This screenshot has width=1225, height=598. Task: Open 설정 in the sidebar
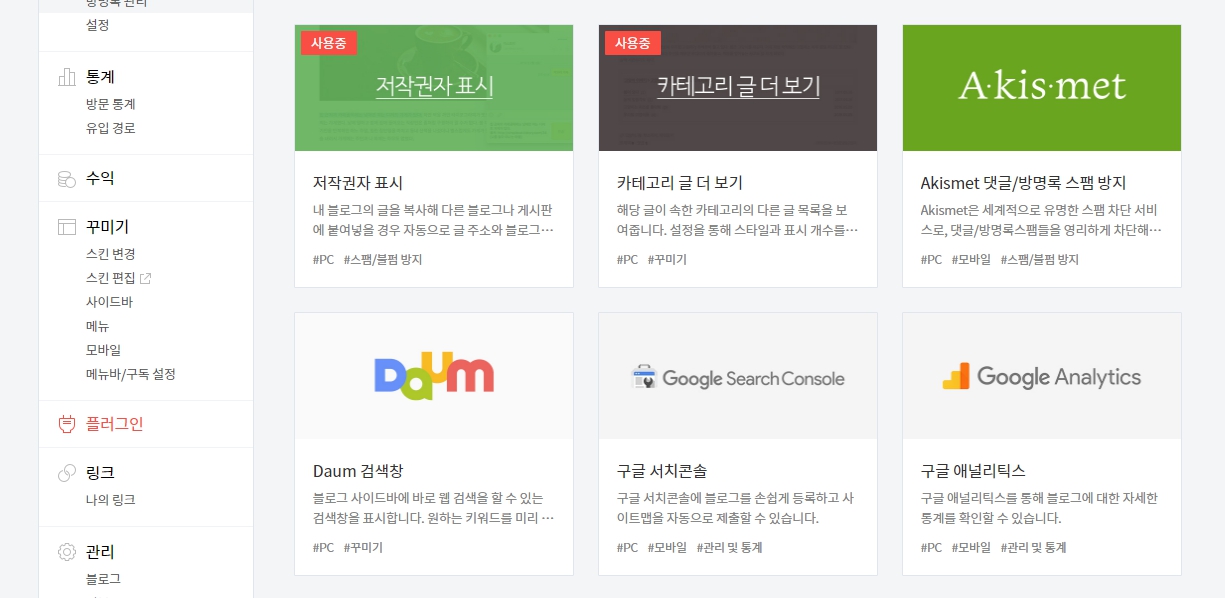coord(98,25)
